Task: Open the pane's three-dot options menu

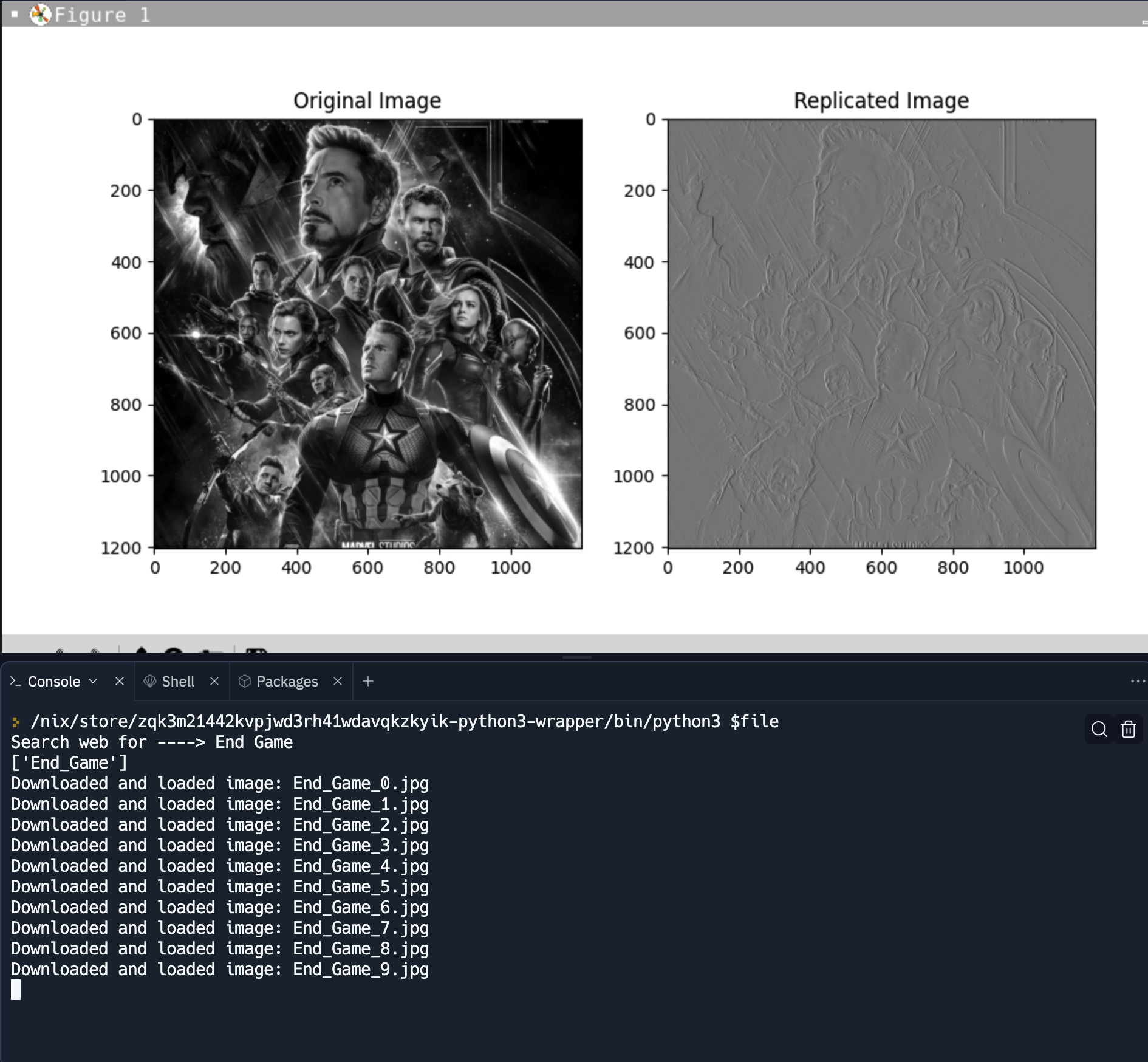Action: (1138, 681)
